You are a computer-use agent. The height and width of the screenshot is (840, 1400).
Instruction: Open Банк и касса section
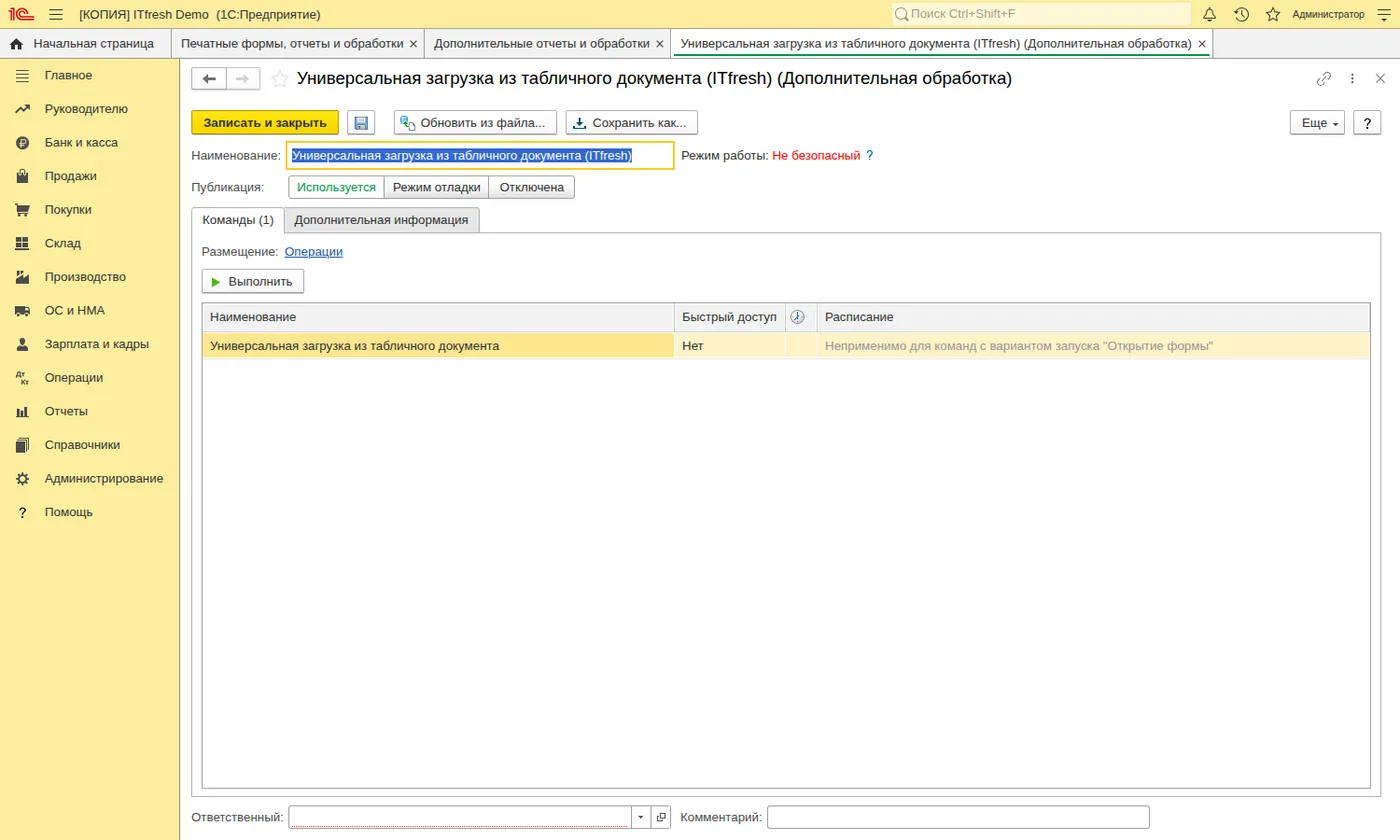pos(81,143)
